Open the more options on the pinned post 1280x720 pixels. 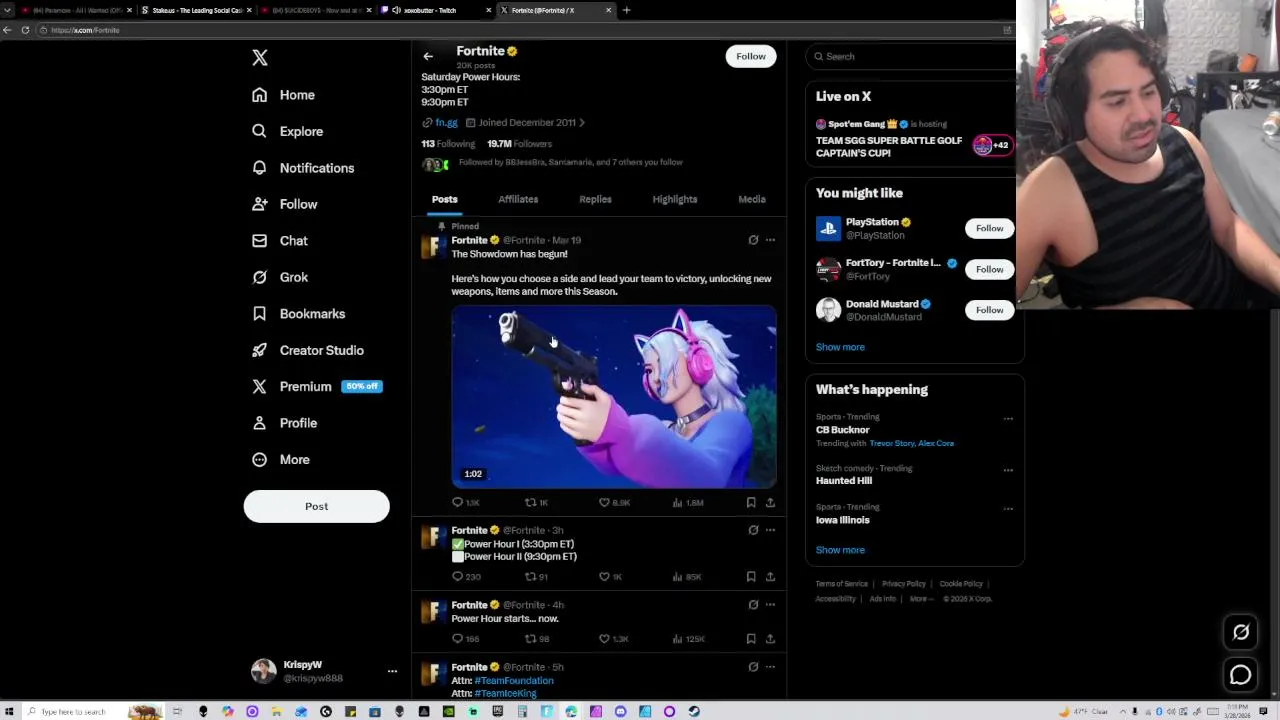point(770,240)
